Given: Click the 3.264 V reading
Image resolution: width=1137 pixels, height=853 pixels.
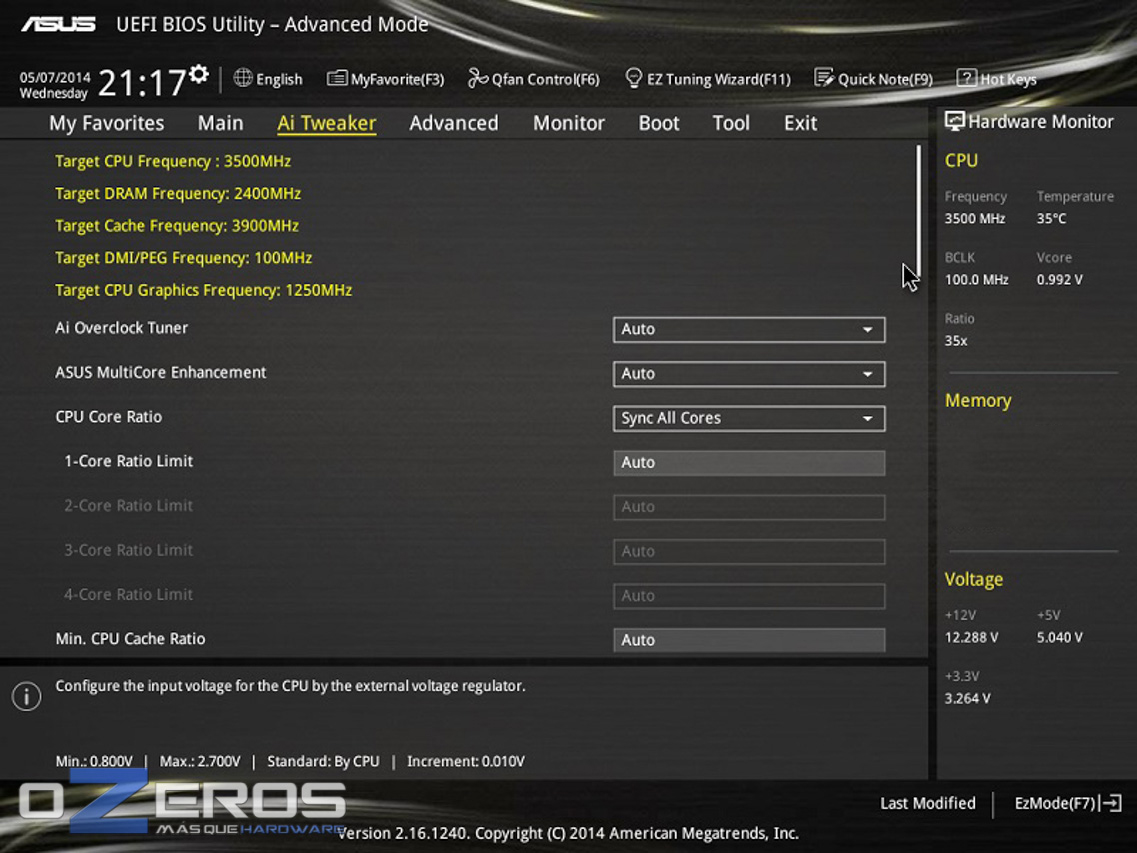Looking at the screenshot, I should [x=967, y=698].
